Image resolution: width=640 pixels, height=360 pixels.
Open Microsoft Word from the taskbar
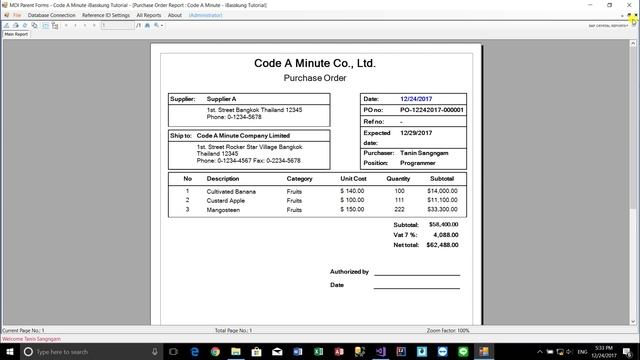coord(298,351)
